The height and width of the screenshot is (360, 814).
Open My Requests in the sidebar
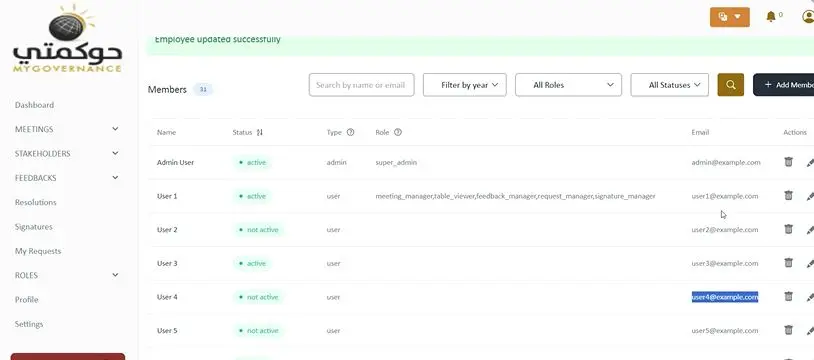[38, 251]
